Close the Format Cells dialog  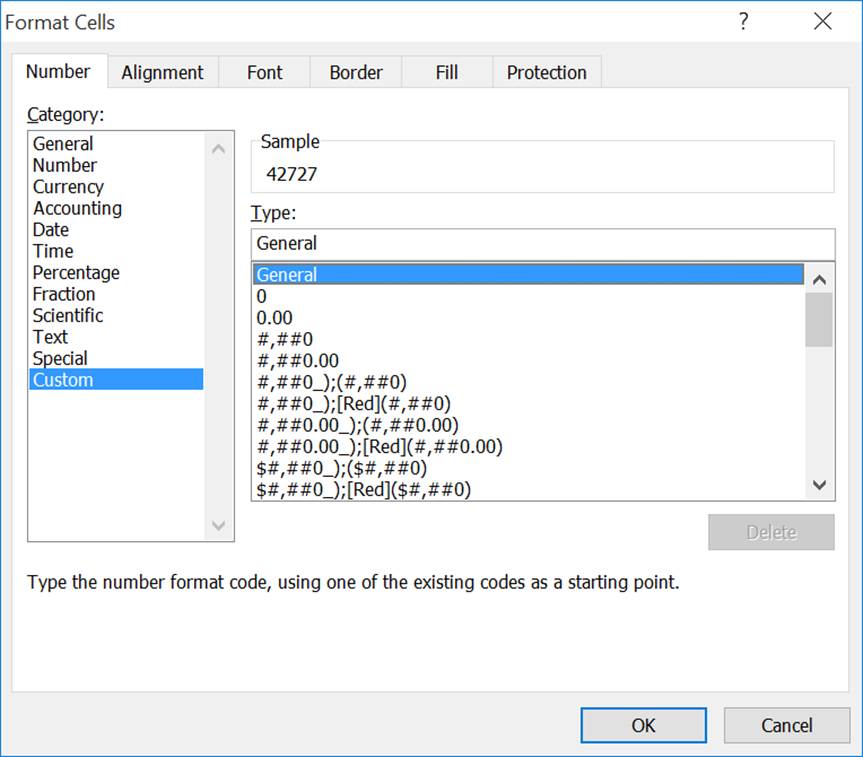[x=823, y=21]
